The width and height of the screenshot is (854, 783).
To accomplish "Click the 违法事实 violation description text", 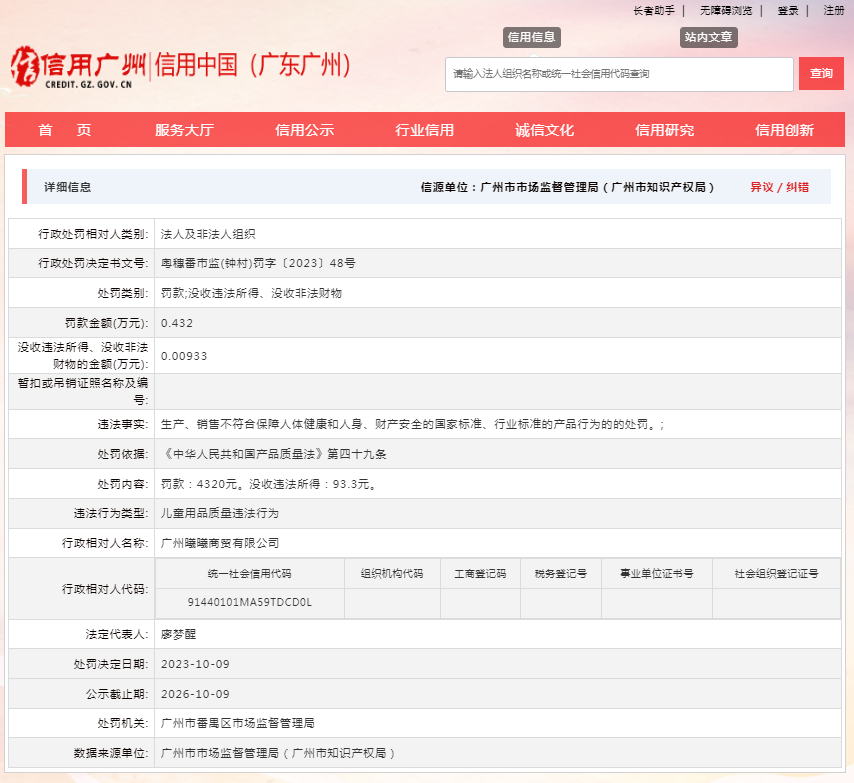I will click(412, 424).
